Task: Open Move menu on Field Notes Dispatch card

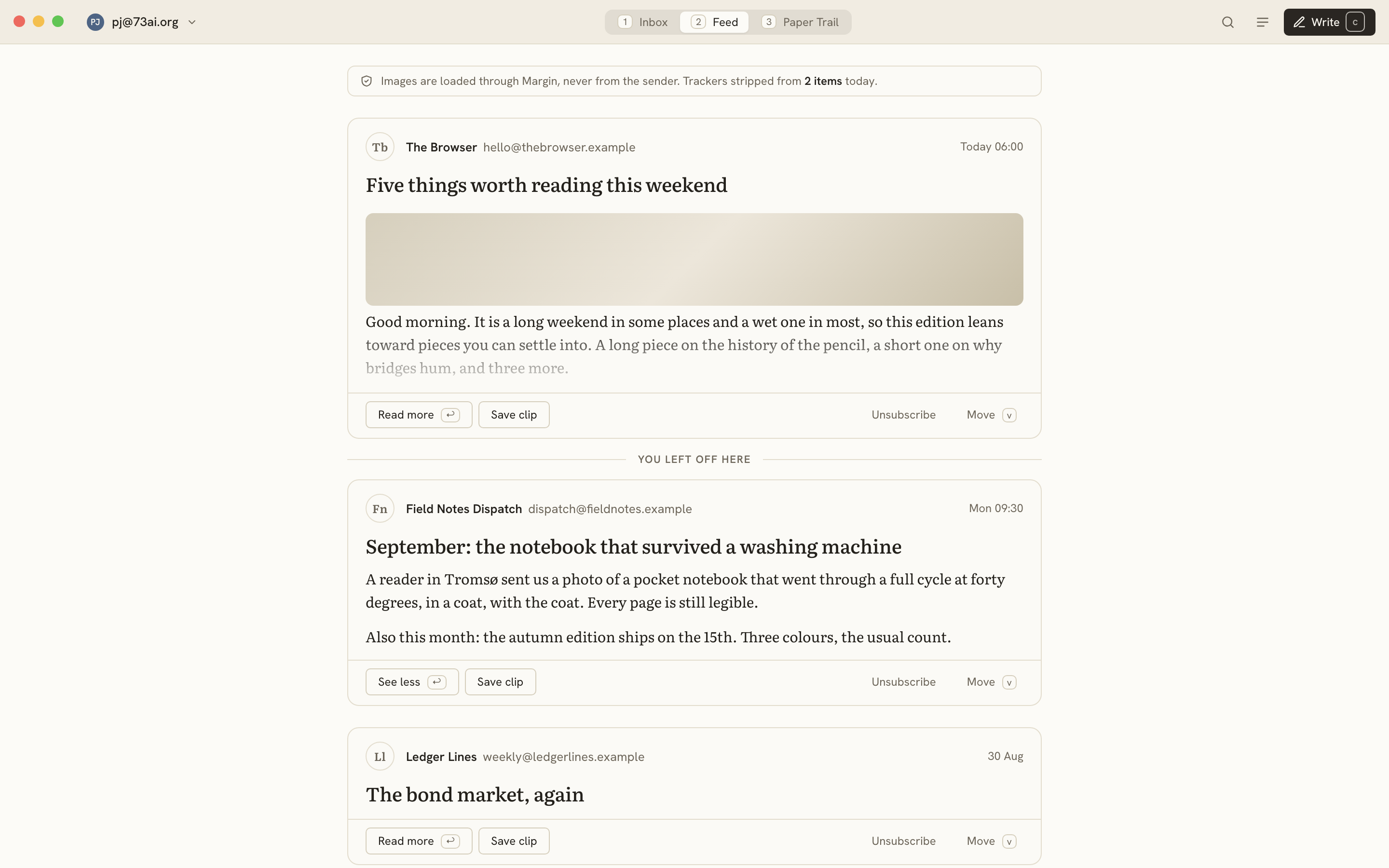Action: (991, 682)
